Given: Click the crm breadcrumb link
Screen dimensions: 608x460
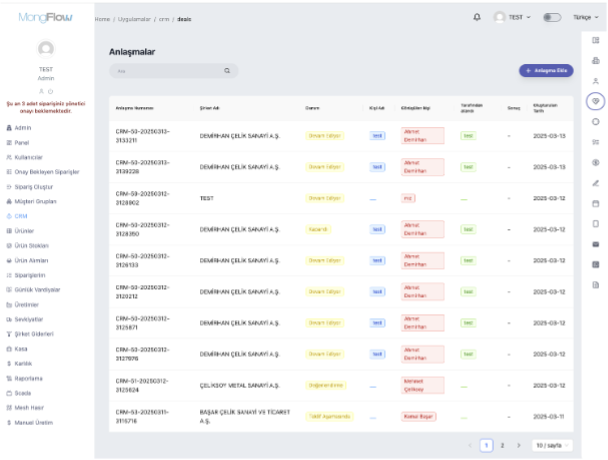Looking at the screenshot, I should [164, 19].
